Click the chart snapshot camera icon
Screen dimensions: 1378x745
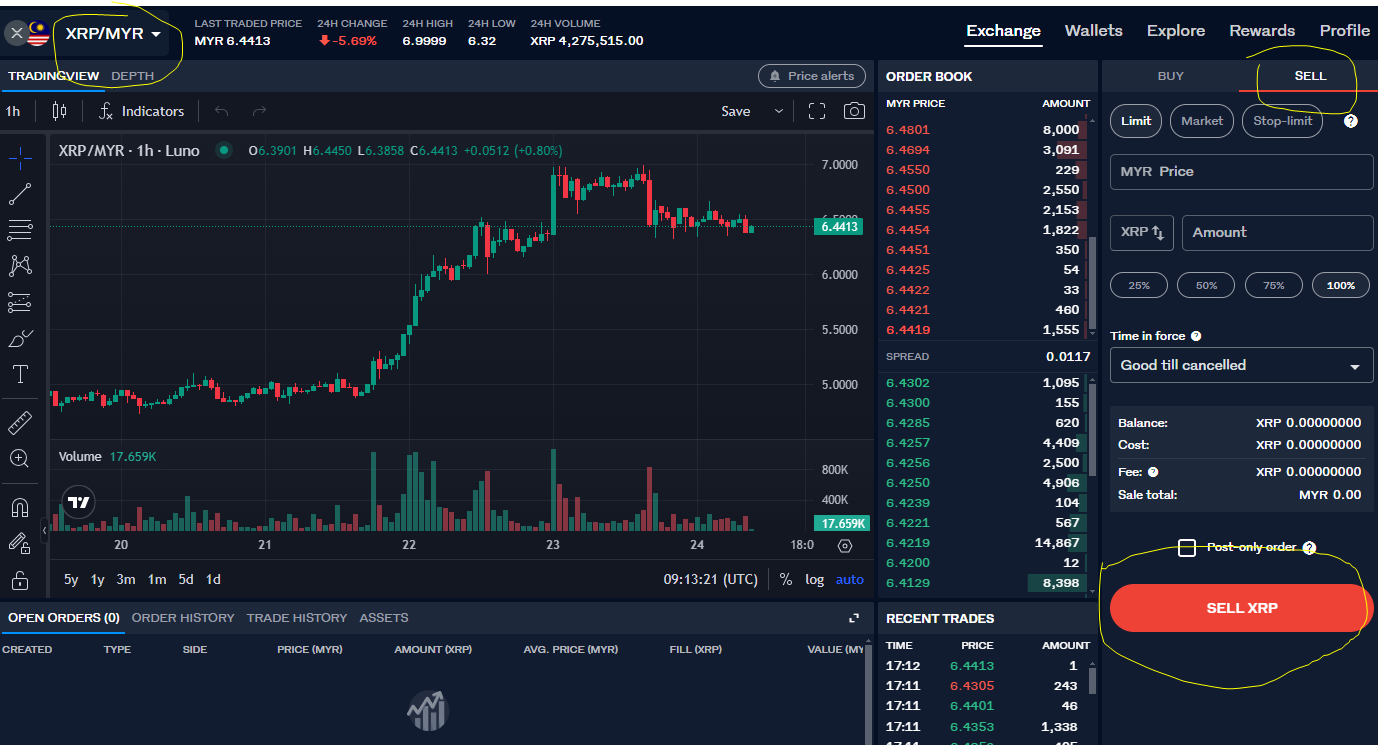[853, 111]
